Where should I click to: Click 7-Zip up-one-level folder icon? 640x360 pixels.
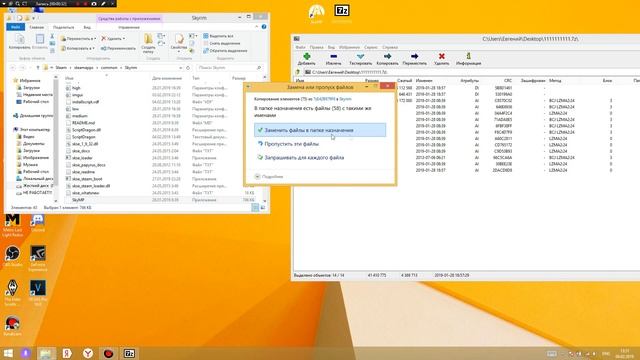(x=298, y=72)
